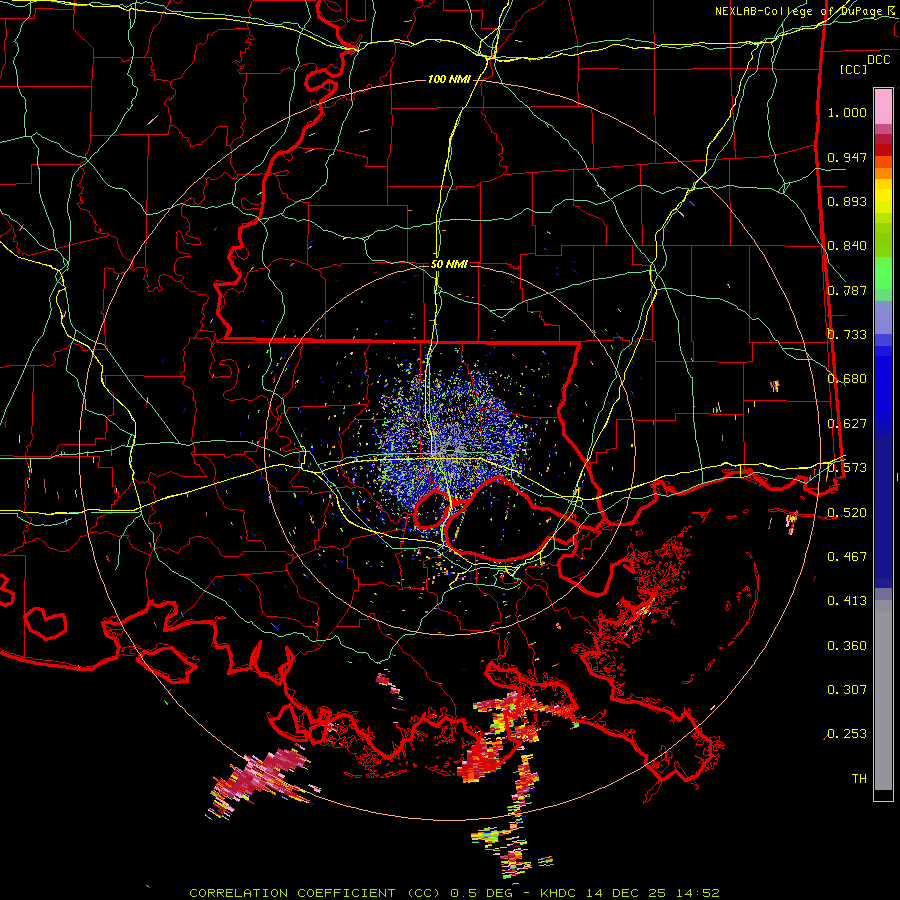Pick the gray color band on scale
The width and height of the screenshot is (900, 900).
[883, 695]
